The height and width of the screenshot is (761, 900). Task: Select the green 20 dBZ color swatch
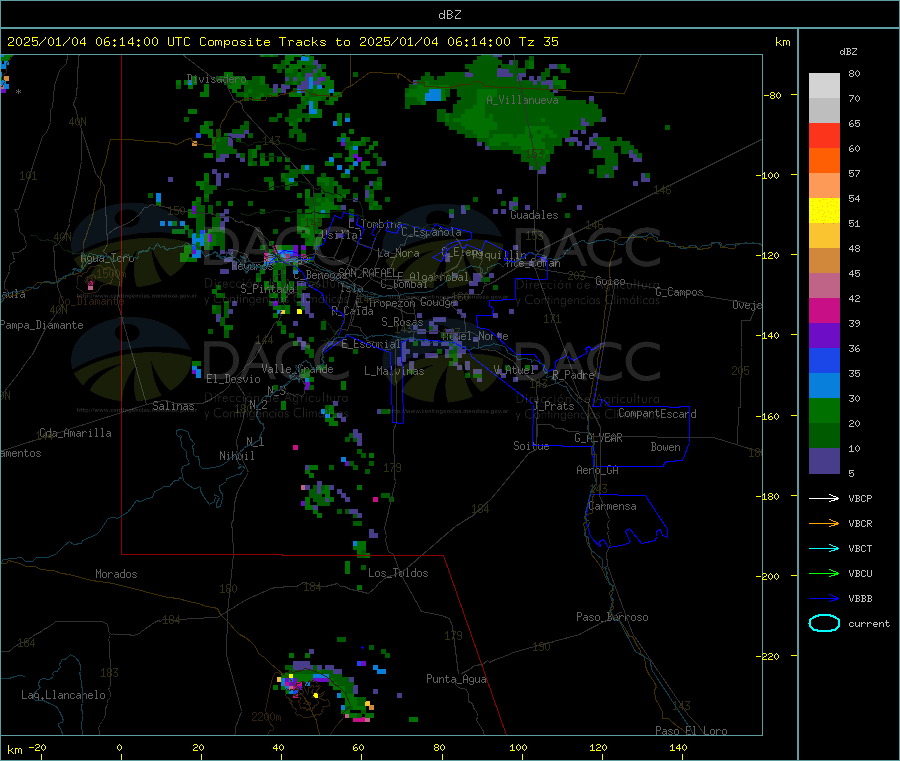pos(824,410)
